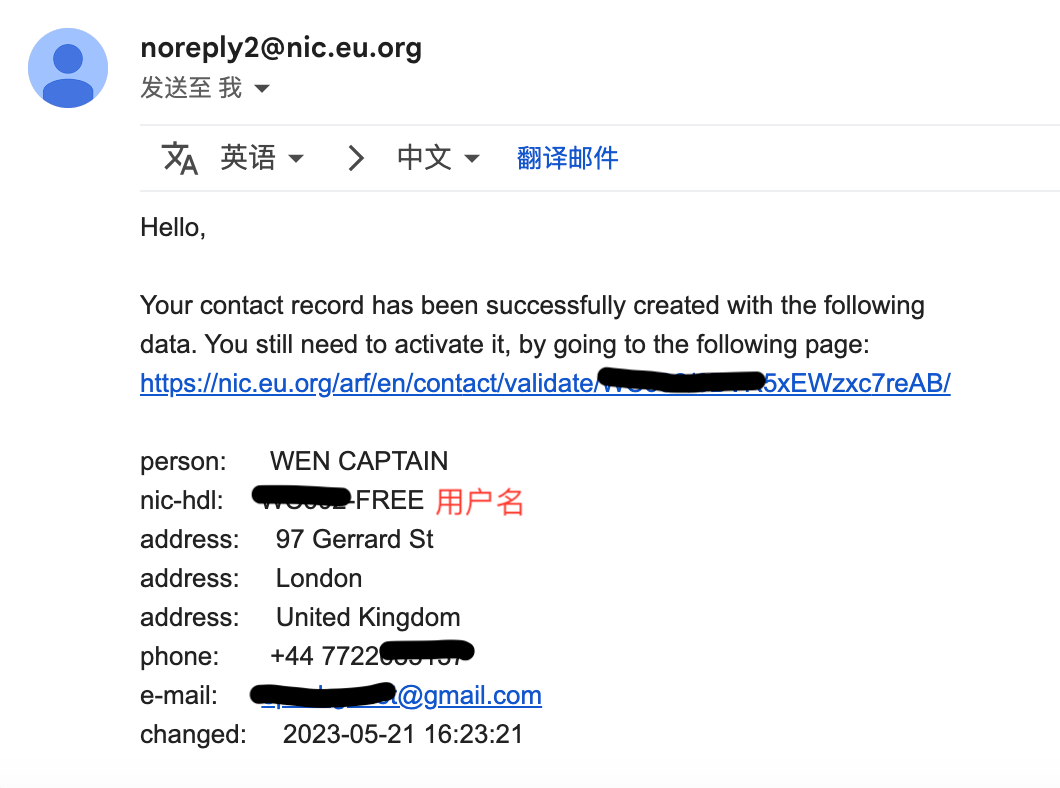Image resolution: width=1060 pixels, height=788 pixels.
Task: Click the red 用户名 annotation label
Action: tap(479, 502)
